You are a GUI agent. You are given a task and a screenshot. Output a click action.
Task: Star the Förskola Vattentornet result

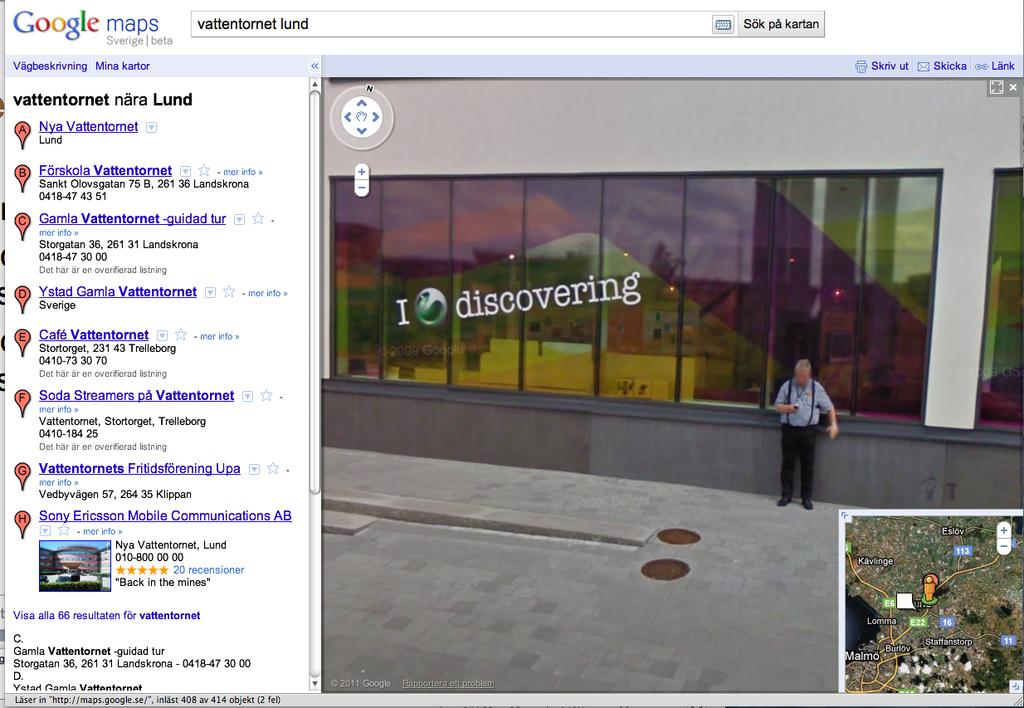coord(204,170)
